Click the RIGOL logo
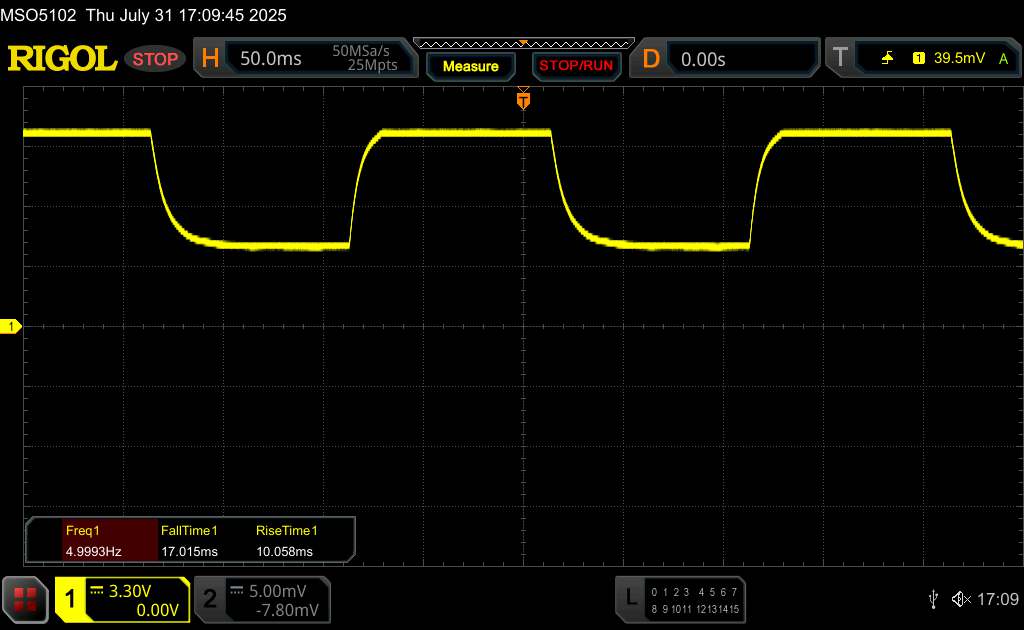The height and width of the screenshot is (630, 1024). (x=62, y=59)
